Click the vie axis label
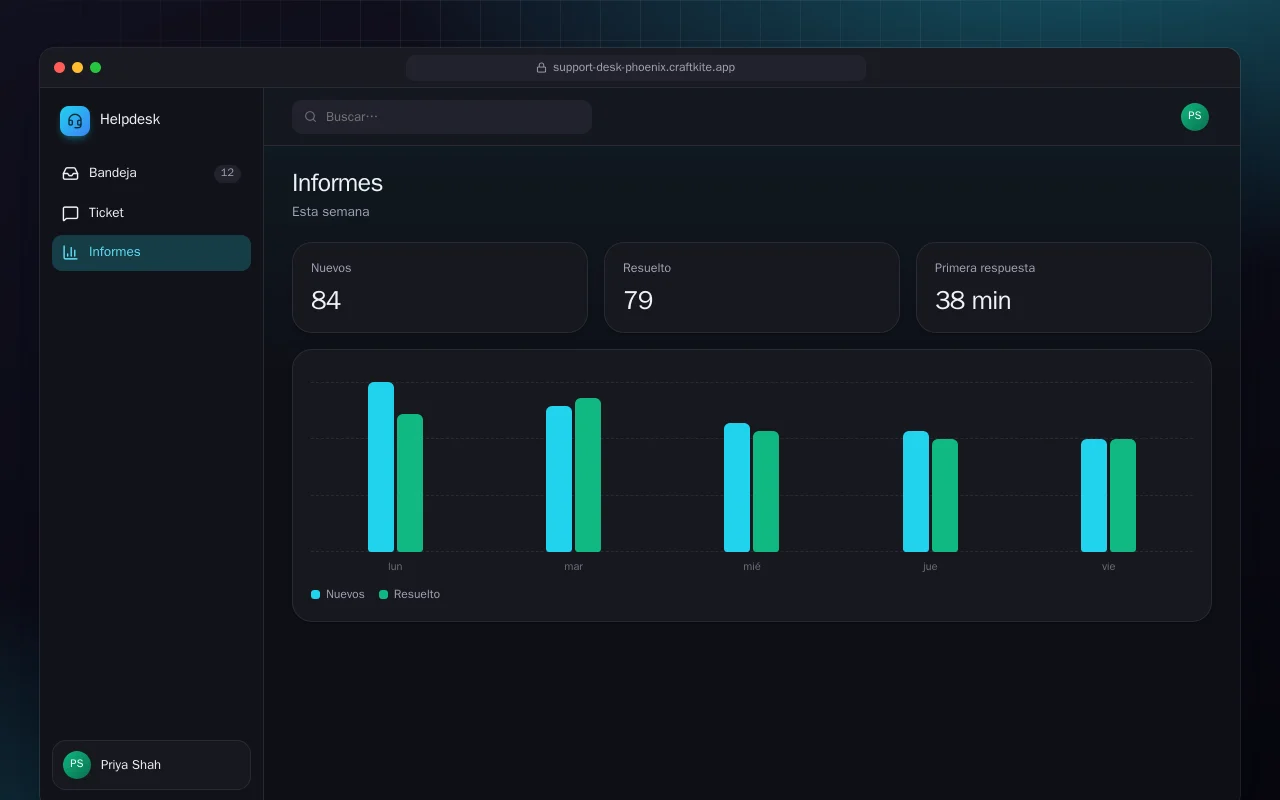Image resolution: width=1280 pixels, height=800 pixels. 1109,567
